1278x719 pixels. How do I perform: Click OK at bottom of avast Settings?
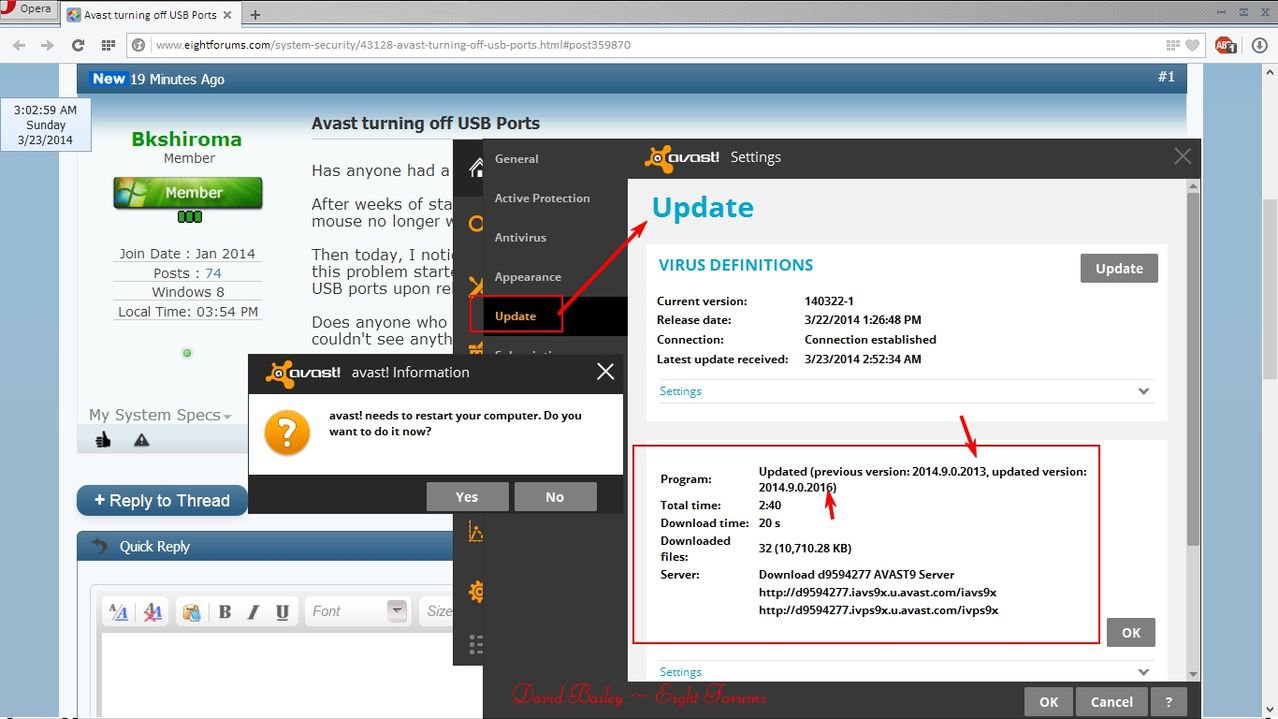1048,702
